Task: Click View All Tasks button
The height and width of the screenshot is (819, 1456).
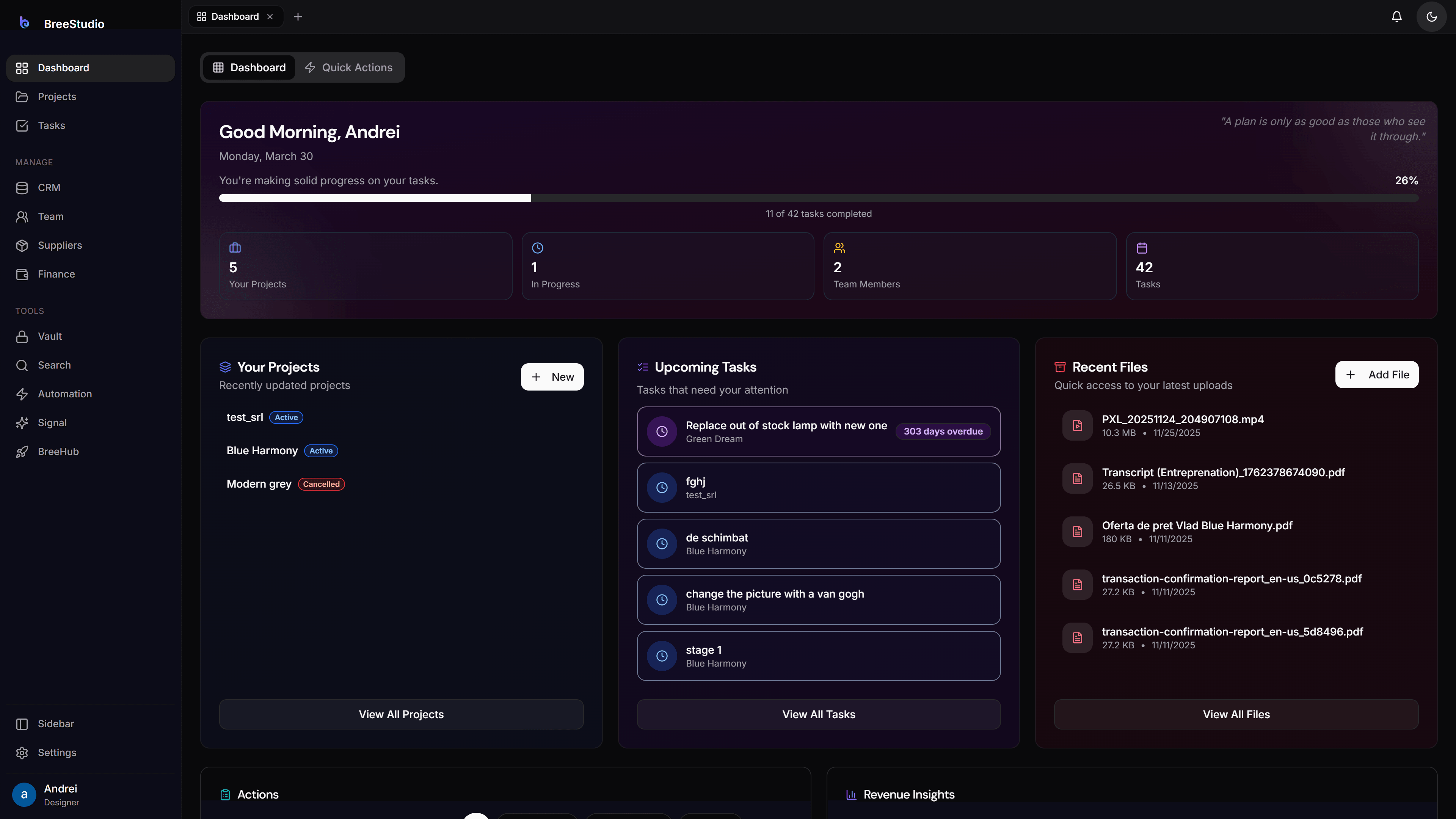Action: pyautogui.click(x=819, y=714)
